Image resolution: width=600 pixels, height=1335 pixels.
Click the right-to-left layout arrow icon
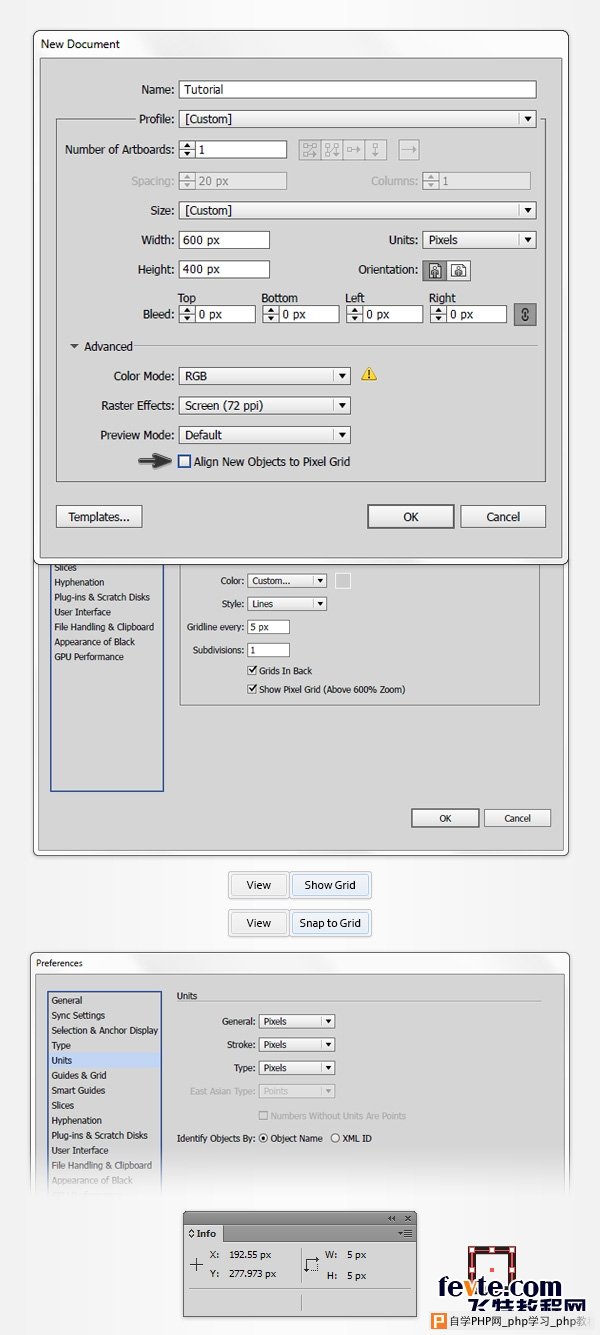(x=408, y=150)
